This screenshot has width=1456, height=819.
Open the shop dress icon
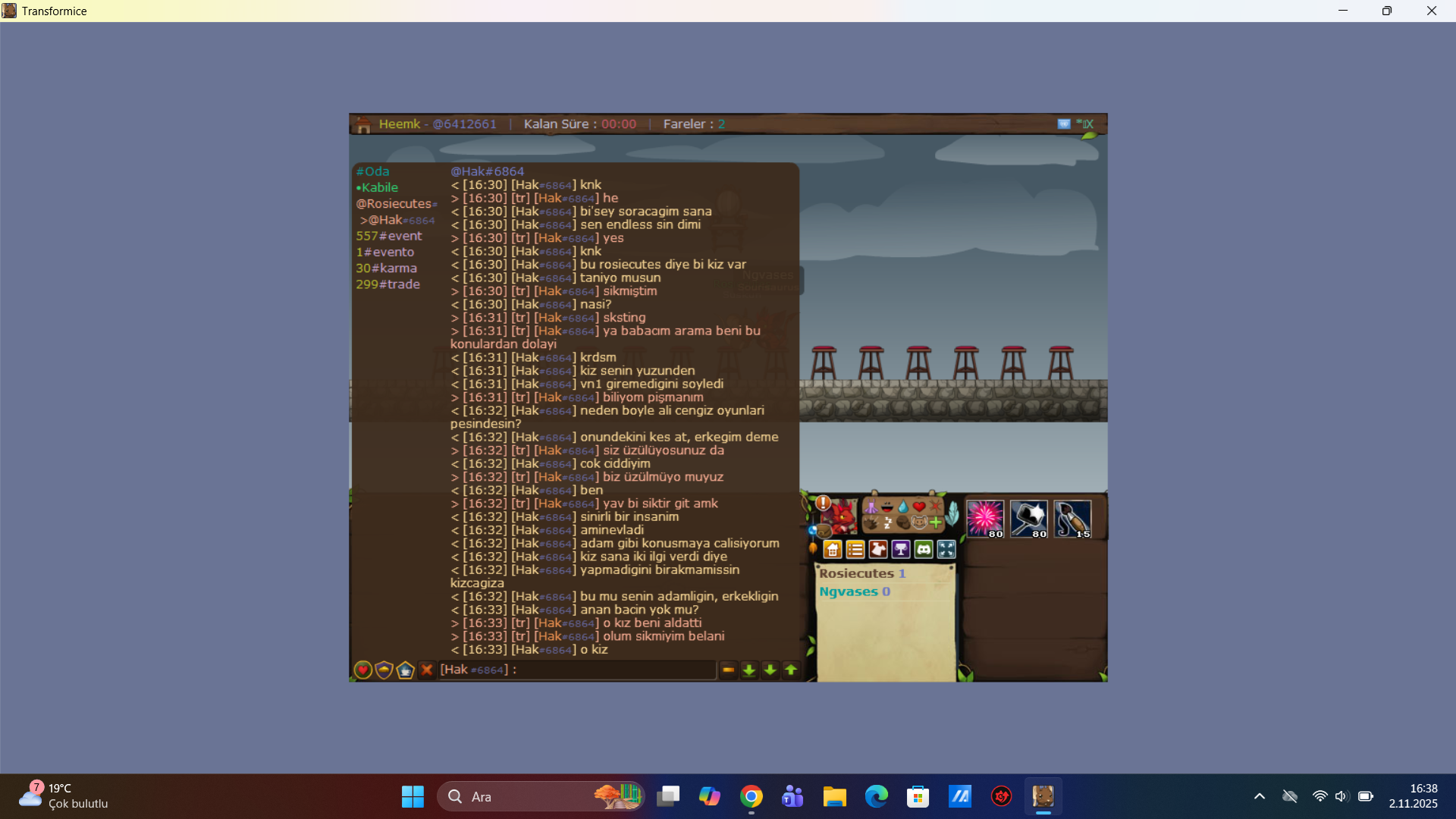878,550
